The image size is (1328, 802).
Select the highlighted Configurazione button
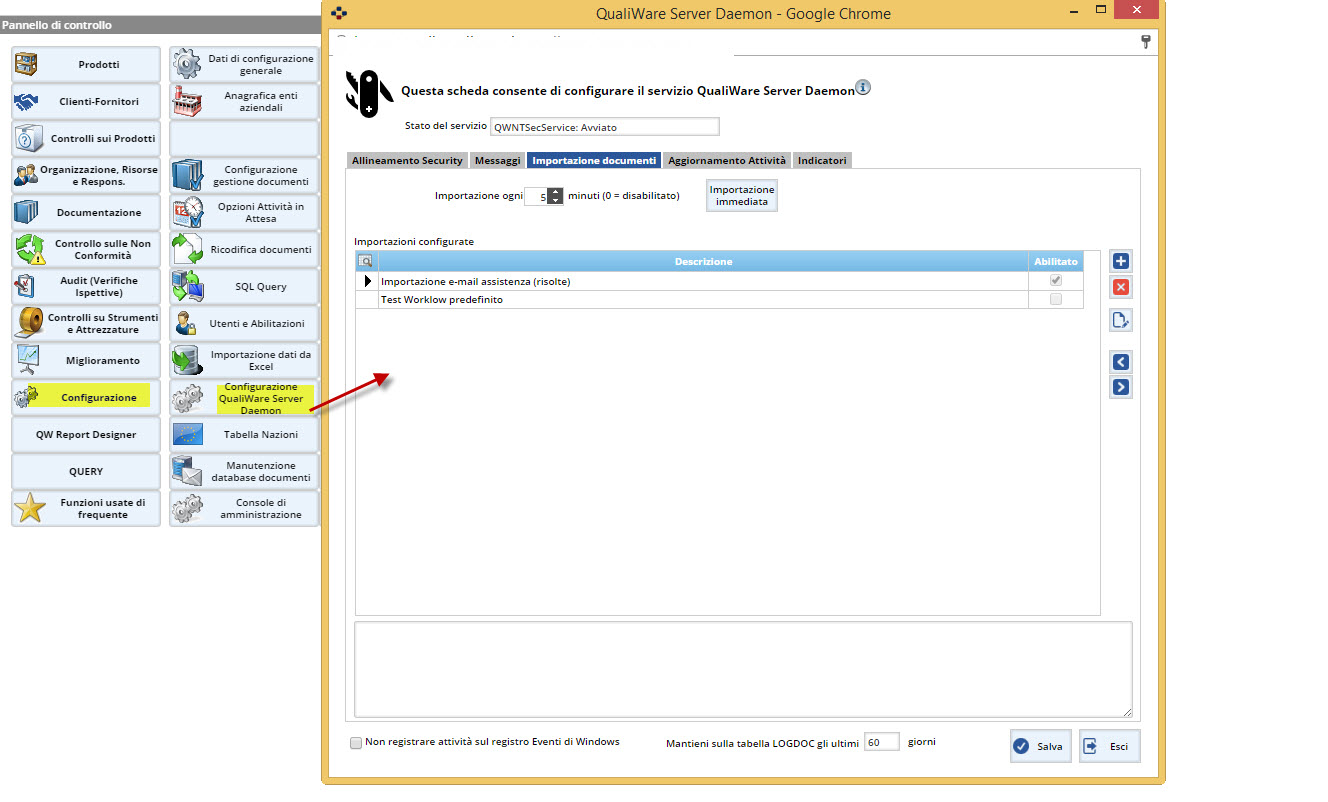pyautogui.click(x=86, y=398)
